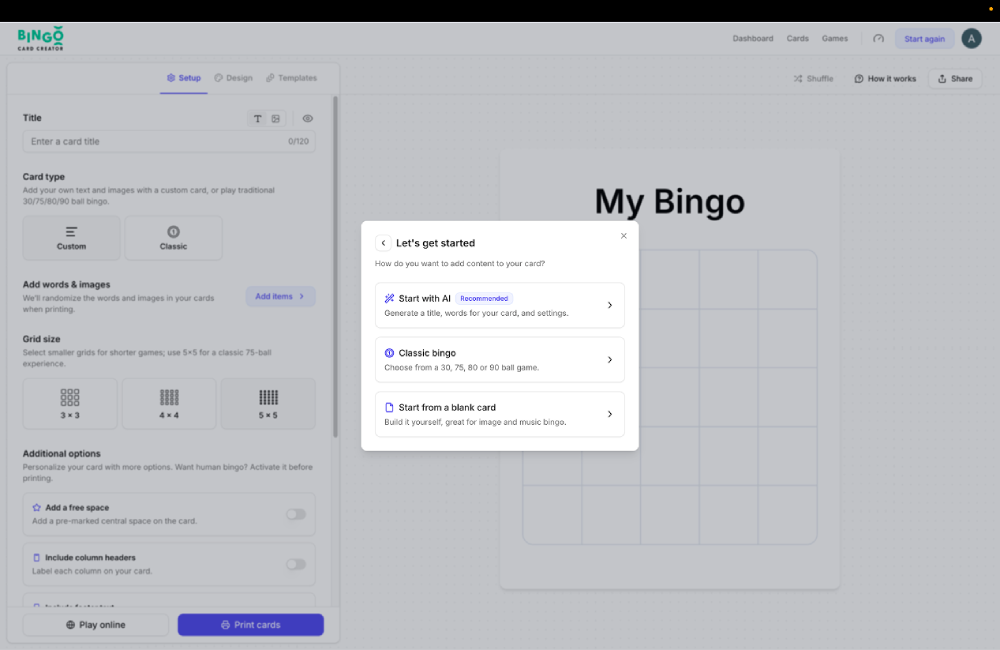This screenshot has height=650, width=1000.
Task: Click the text title mode icon
Action: point(257,119)
